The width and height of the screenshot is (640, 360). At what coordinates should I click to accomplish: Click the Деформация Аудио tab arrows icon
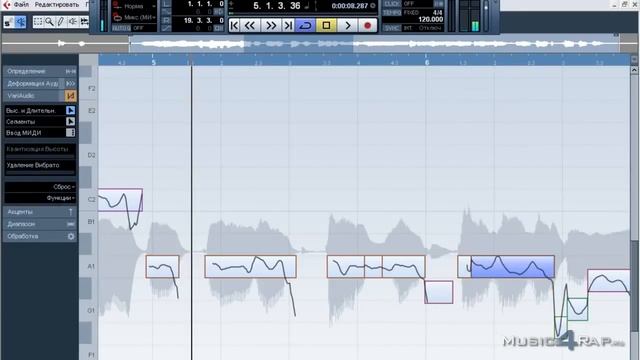71,83
